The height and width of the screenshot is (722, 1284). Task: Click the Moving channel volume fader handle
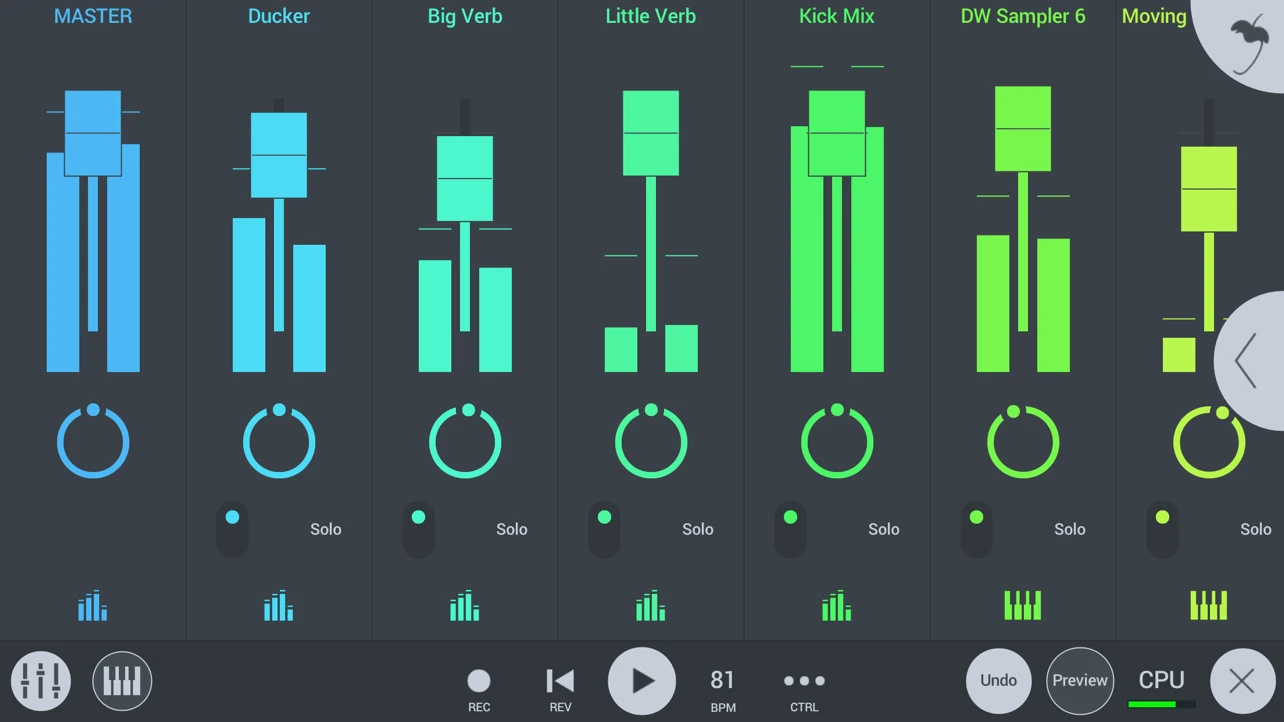tap(1209, 189)
